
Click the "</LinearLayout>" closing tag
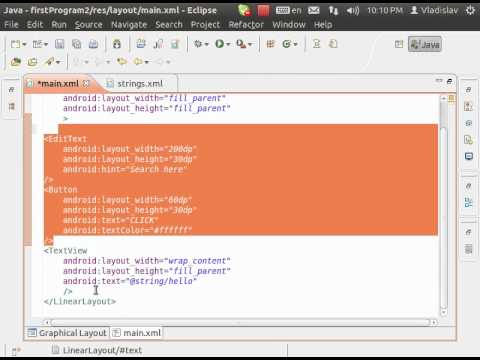(x=80, y=301)
